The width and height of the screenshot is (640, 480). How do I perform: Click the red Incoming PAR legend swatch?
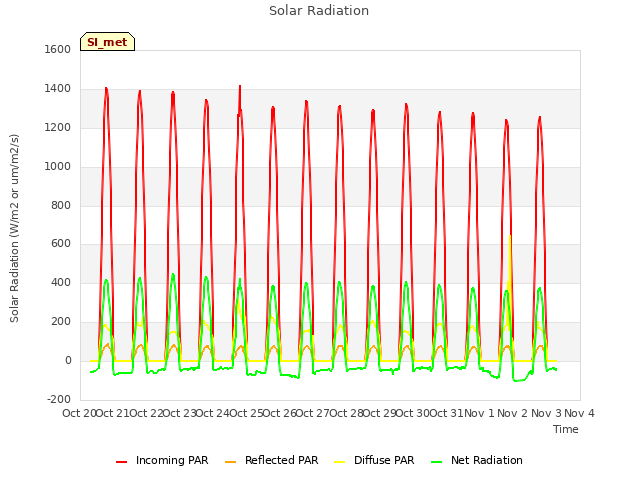pos(121,462)
